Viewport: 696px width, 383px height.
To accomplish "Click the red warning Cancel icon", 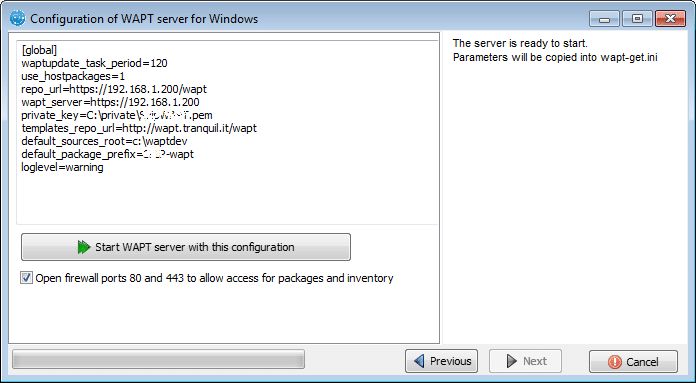I will [x=615, y=362].
